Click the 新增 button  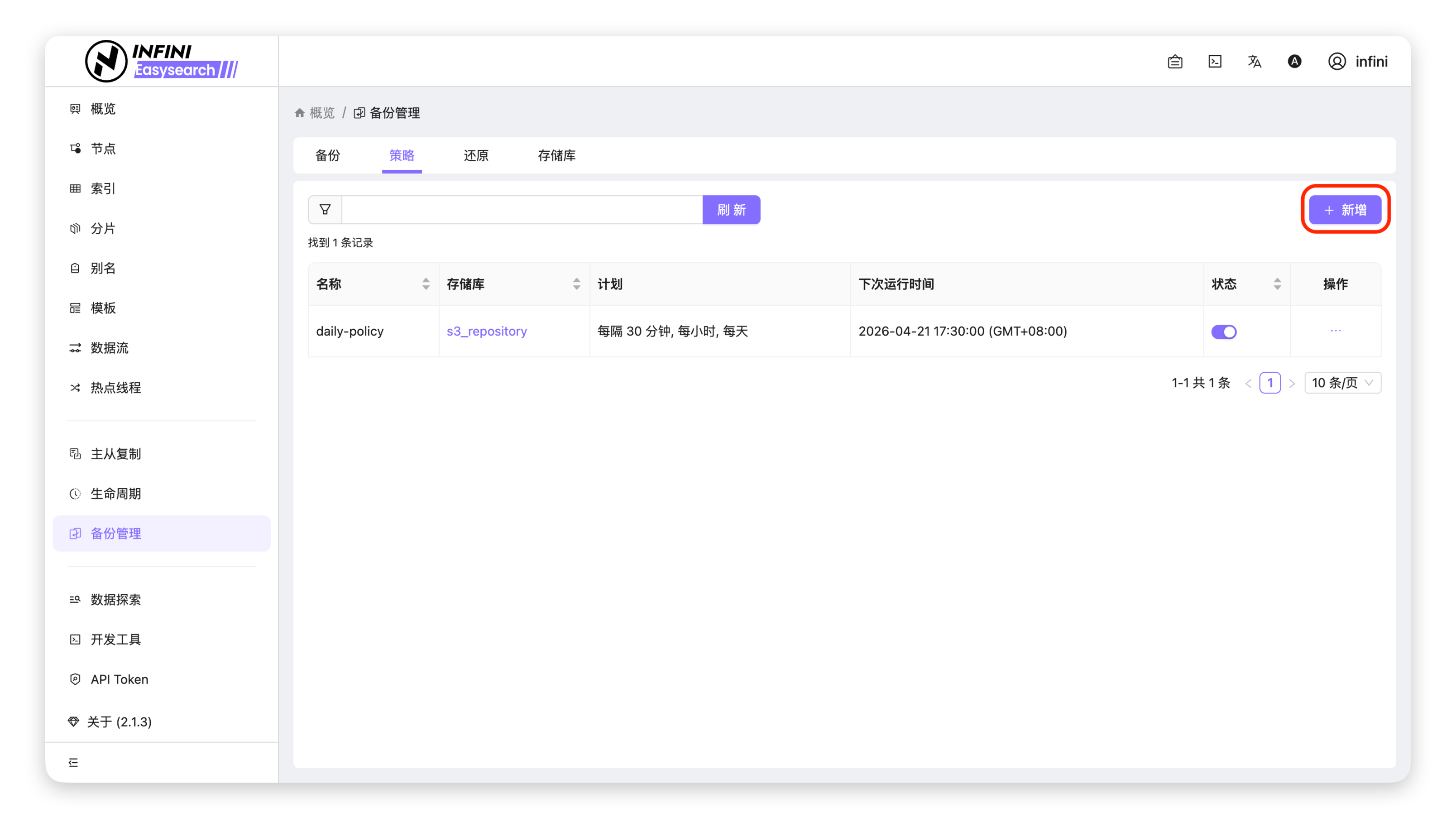1345,210
